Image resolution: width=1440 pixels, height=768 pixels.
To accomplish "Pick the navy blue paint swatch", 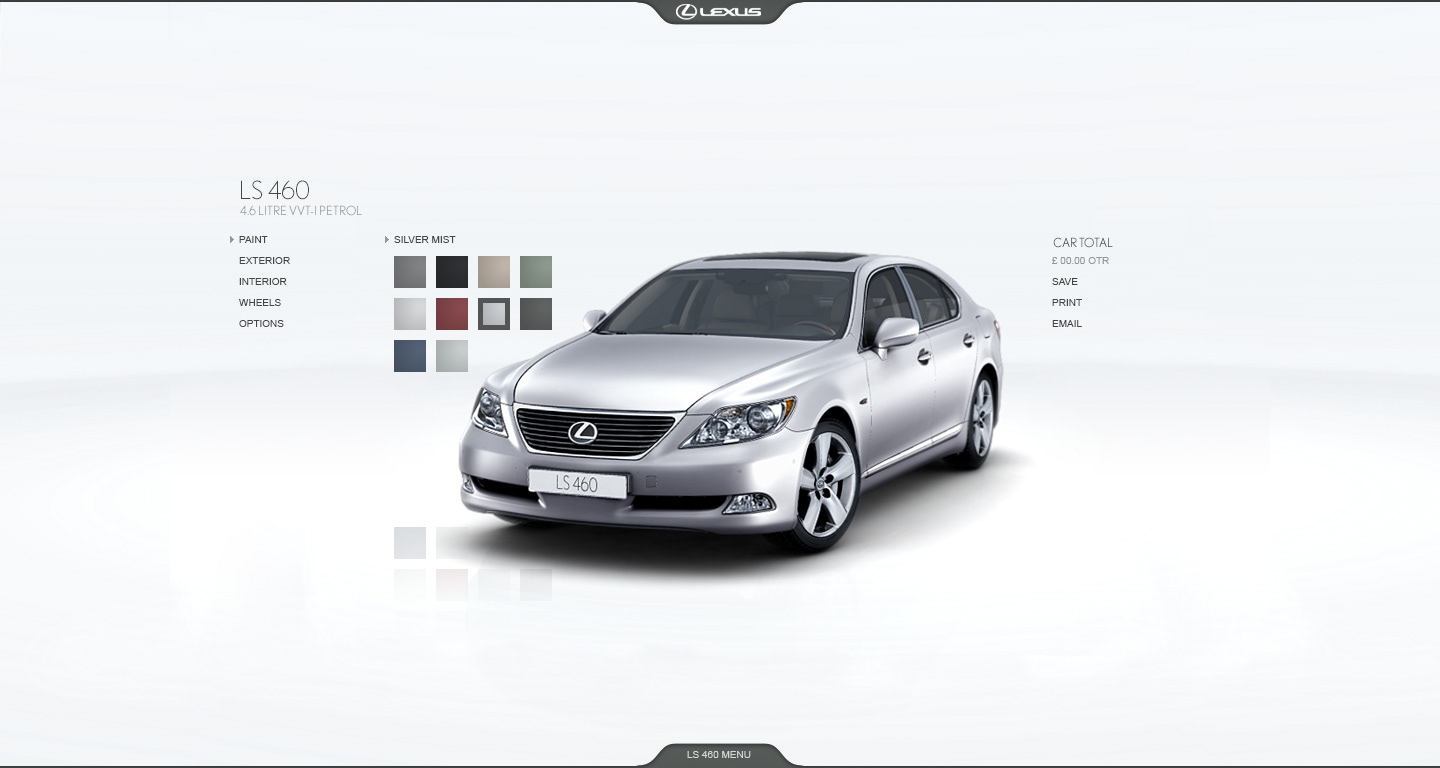I will coord(410,356).
